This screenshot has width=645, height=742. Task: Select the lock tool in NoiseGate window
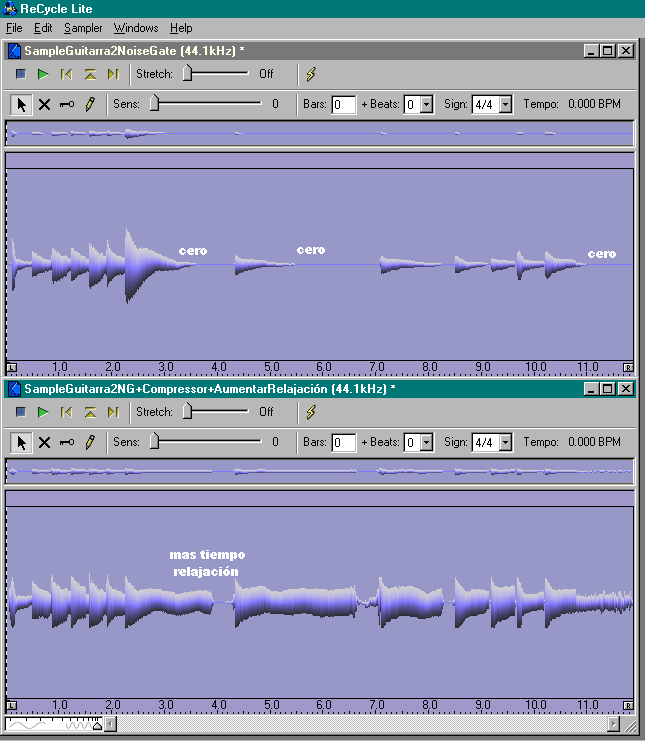point(67,104)
